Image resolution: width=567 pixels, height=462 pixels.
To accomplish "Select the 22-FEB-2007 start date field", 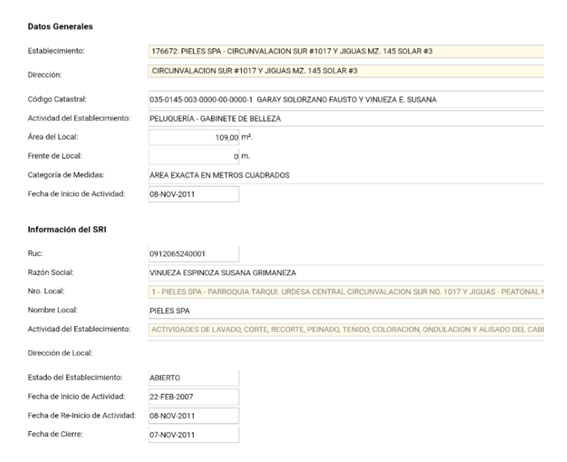I will [x=194, y=397].
